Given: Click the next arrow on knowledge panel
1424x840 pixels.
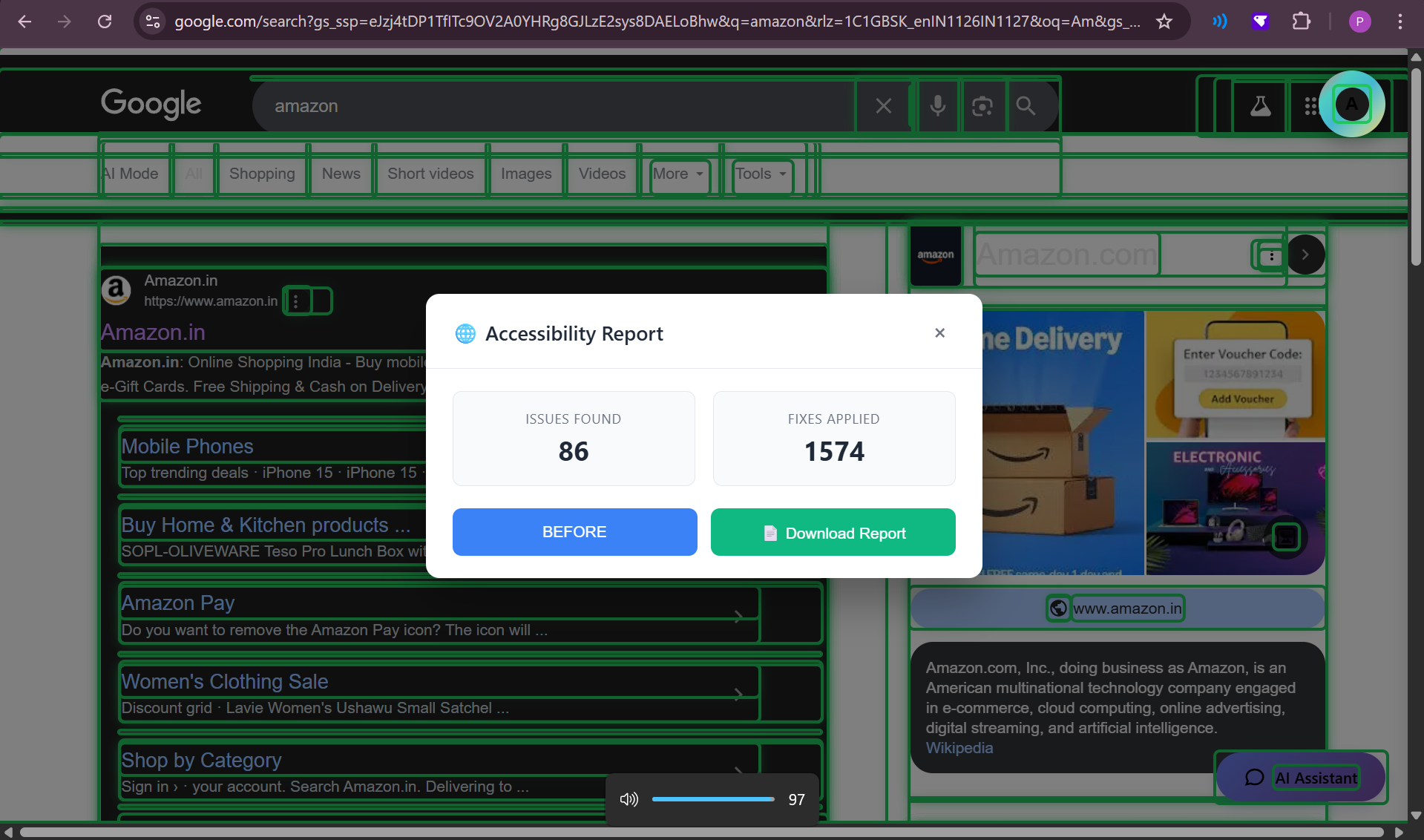Looking at the screenshot, I should pos(1305,255).
